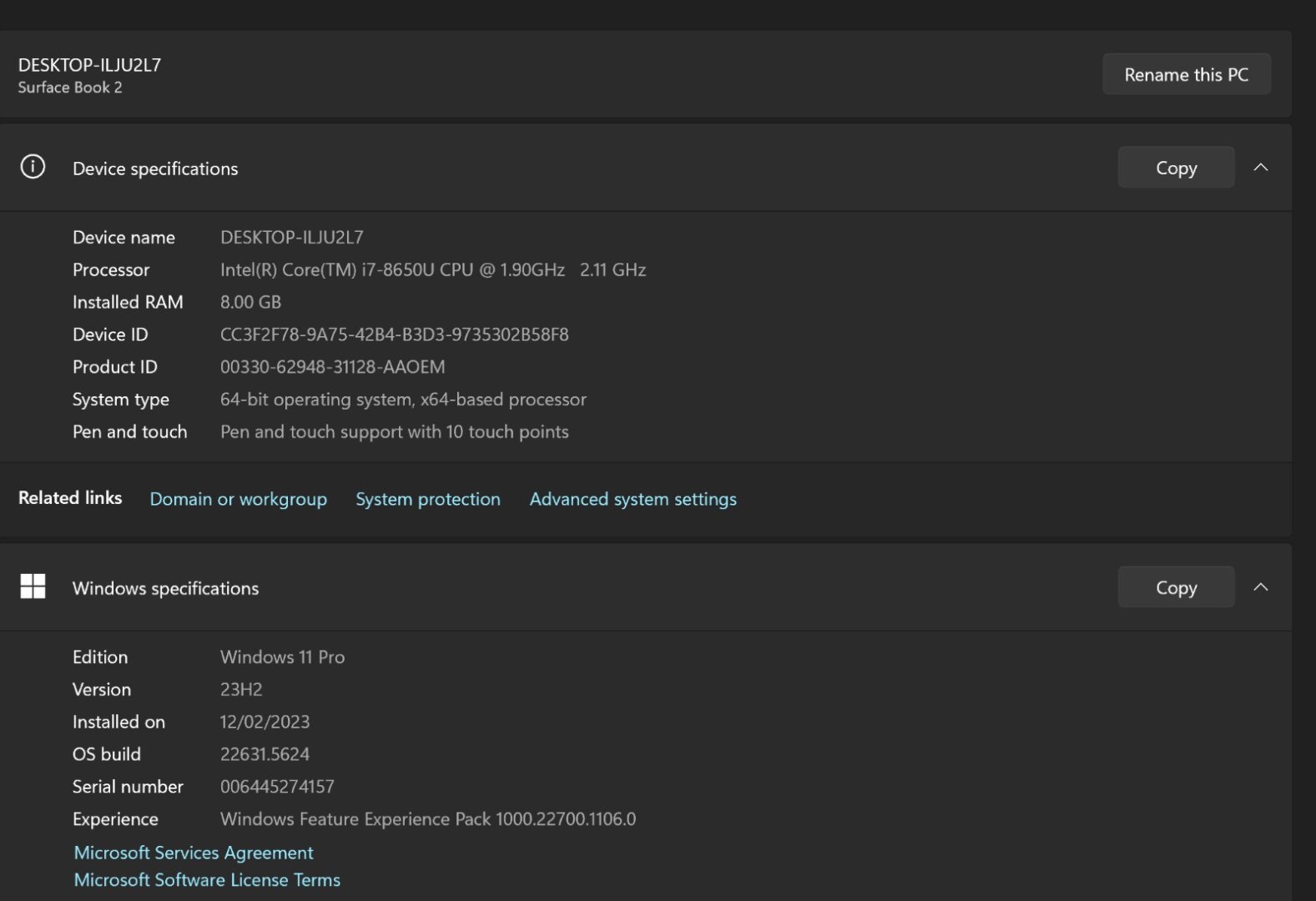Click the Edition label

(100, 657)
